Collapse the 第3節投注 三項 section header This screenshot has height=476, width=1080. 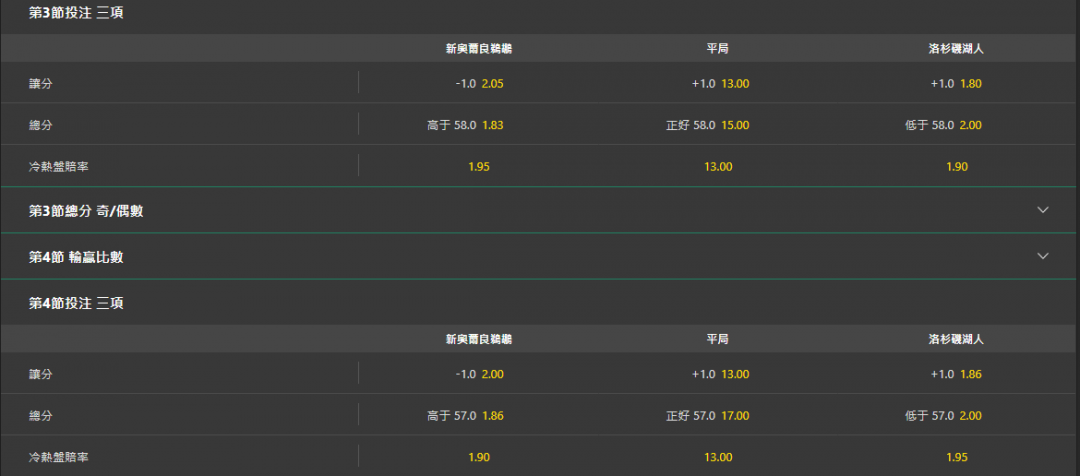coord(540,14)
